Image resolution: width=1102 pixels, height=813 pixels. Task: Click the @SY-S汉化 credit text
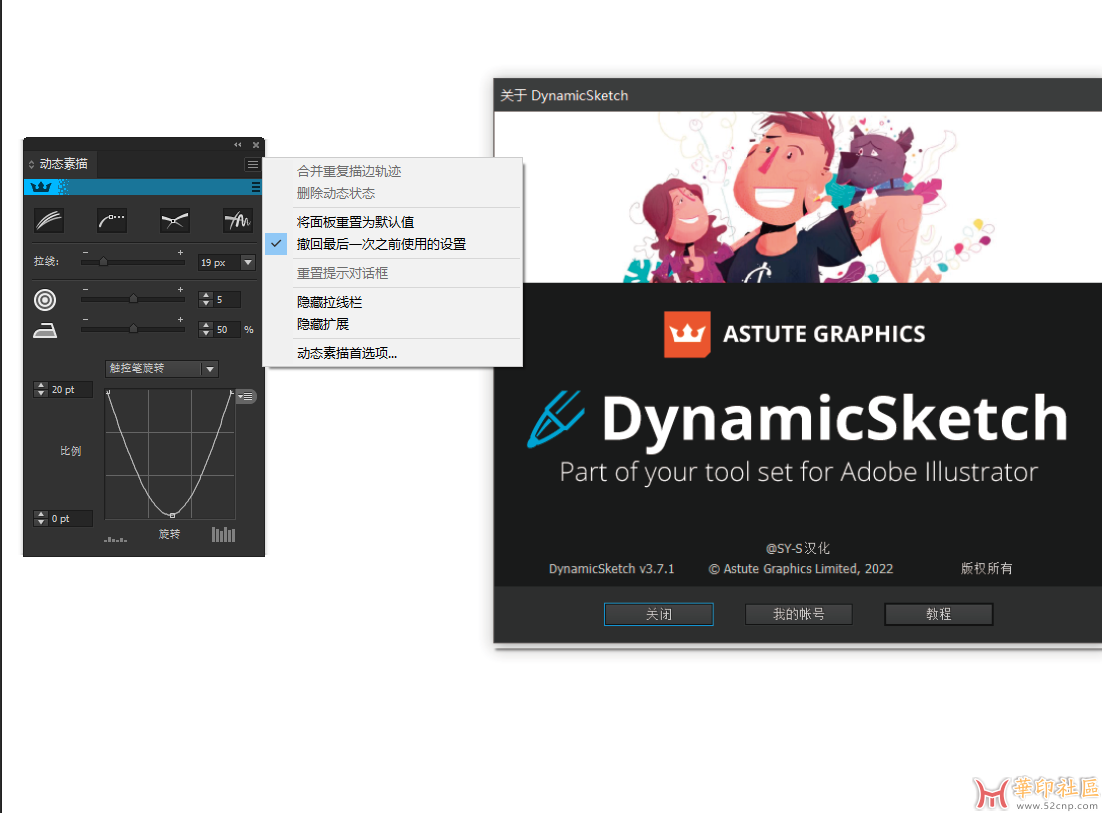coord(798,548)
